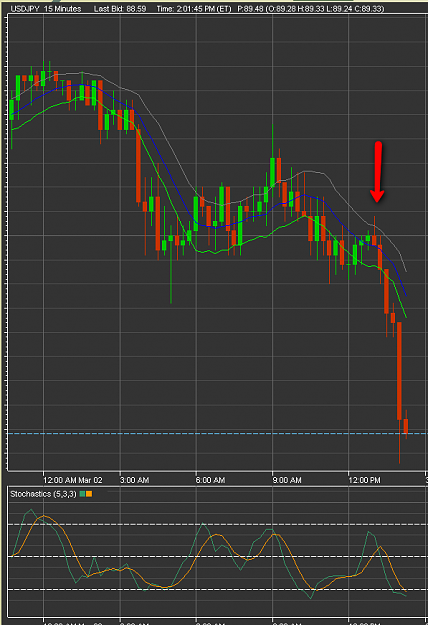Click the 12:00 PM time axis label

tap(365, 480)
